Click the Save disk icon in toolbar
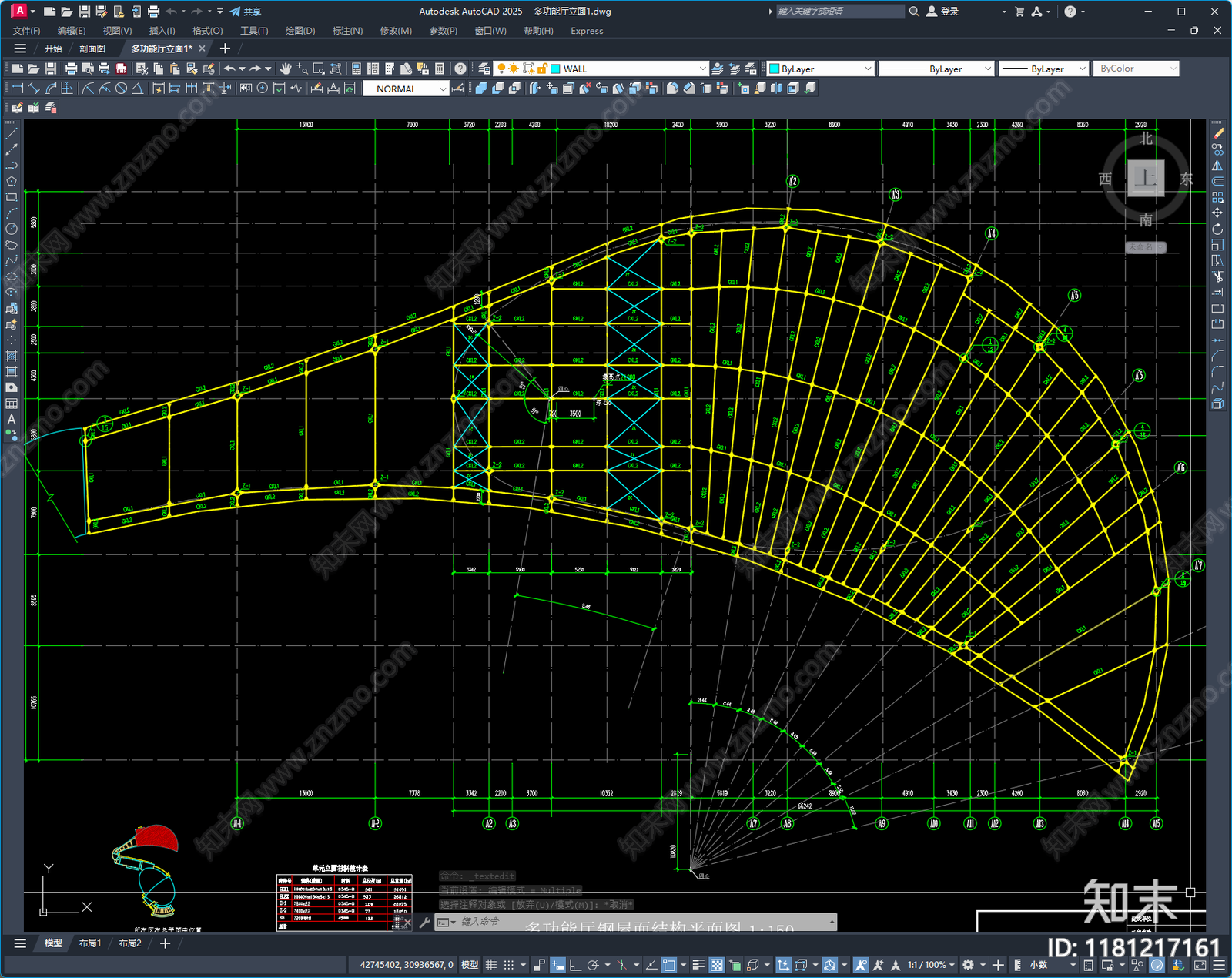 tap(50, 69)
